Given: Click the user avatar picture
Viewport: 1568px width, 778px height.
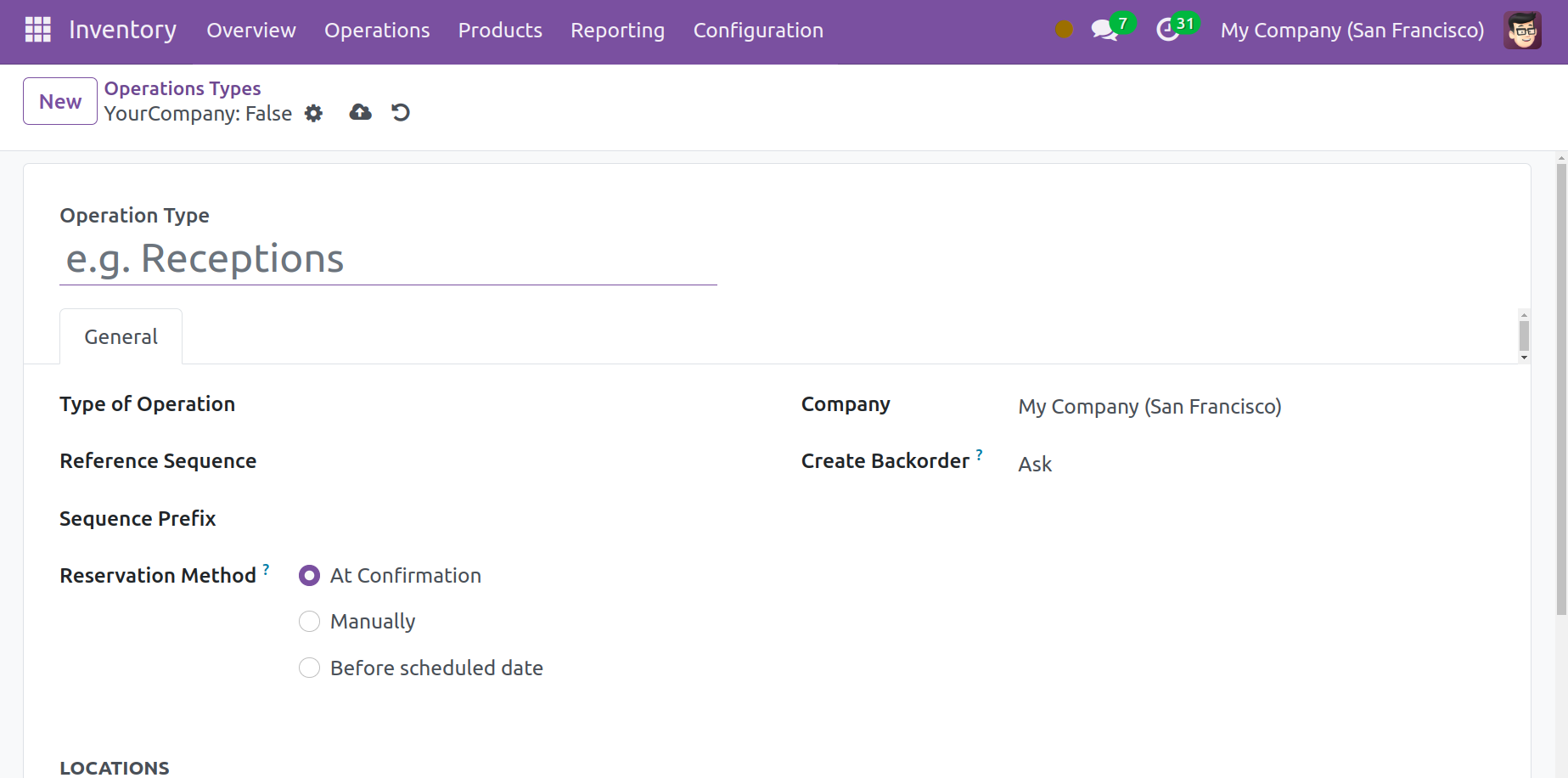Looking at the screenshot, I should [1521, 31].
